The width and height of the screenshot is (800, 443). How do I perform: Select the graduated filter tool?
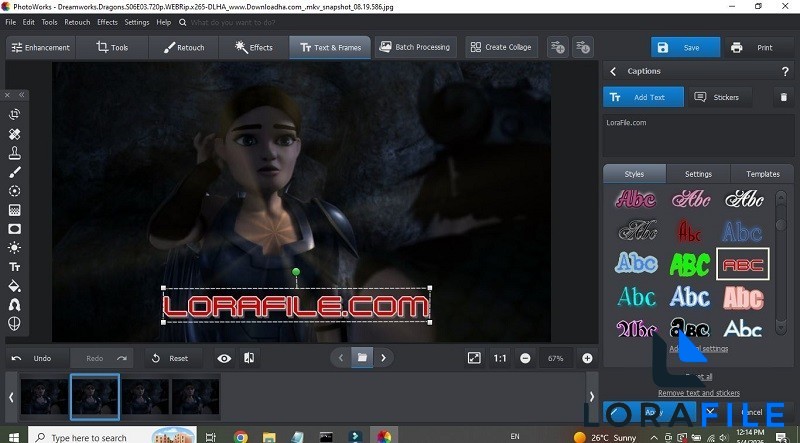[14, 210]
